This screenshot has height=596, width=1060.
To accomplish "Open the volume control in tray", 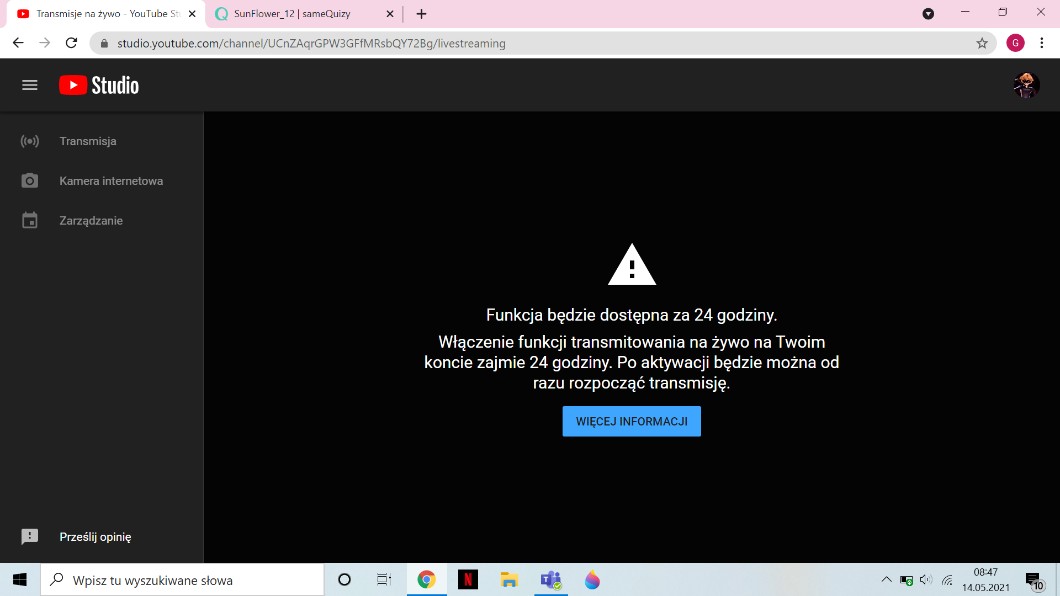I will click(x=926, y=580).
